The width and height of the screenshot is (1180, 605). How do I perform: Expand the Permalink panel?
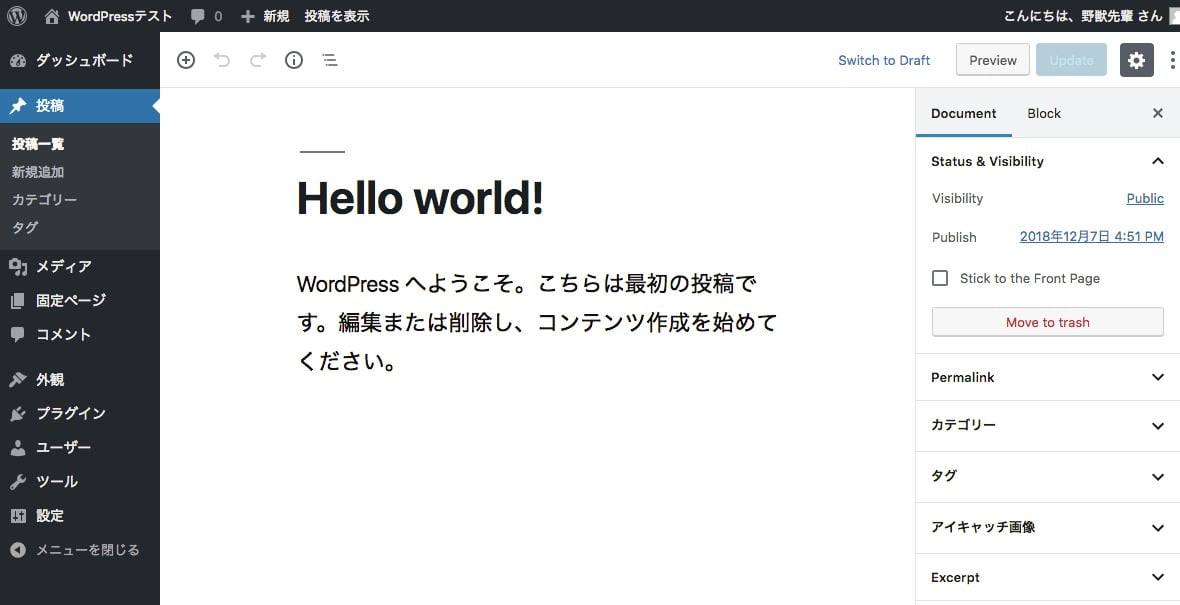tap(1048, 377)
